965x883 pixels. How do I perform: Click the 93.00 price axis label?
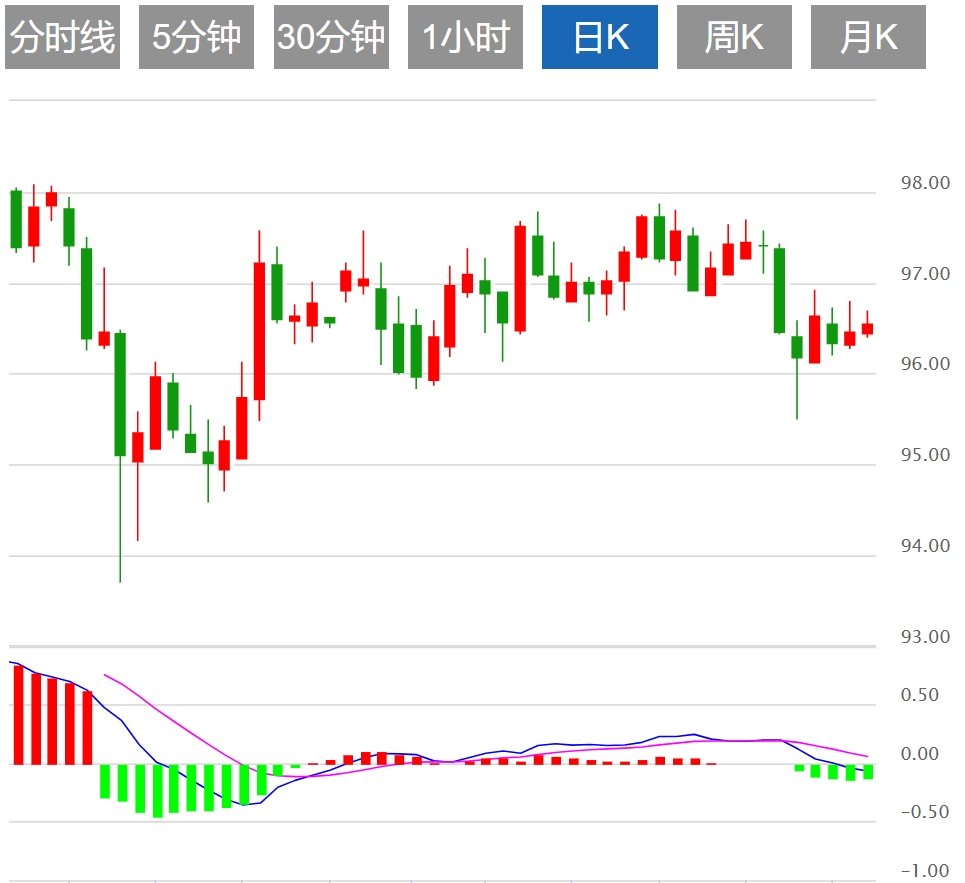coord(925,637)
